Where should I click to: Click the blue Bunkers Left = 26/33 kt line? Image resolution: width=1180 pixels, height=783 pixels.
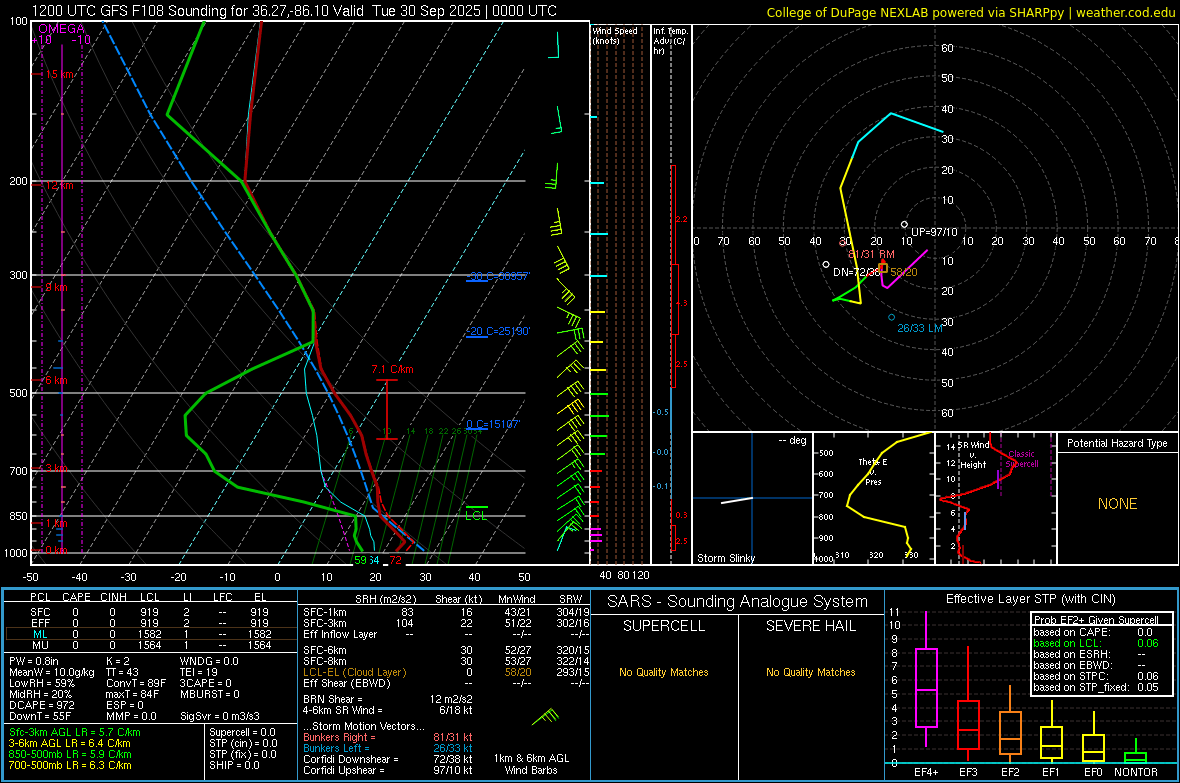388,748
